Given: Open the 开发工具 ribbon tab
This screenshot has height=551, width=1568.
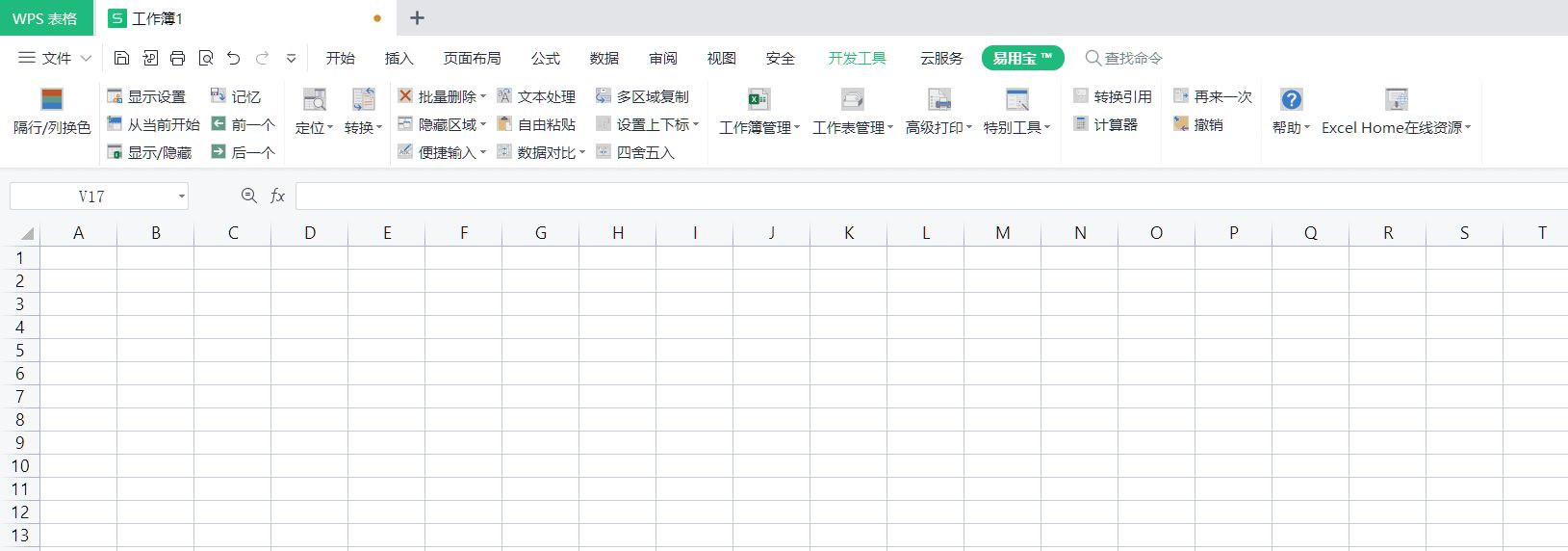Looking at the screenshot, I should point(857,58).
